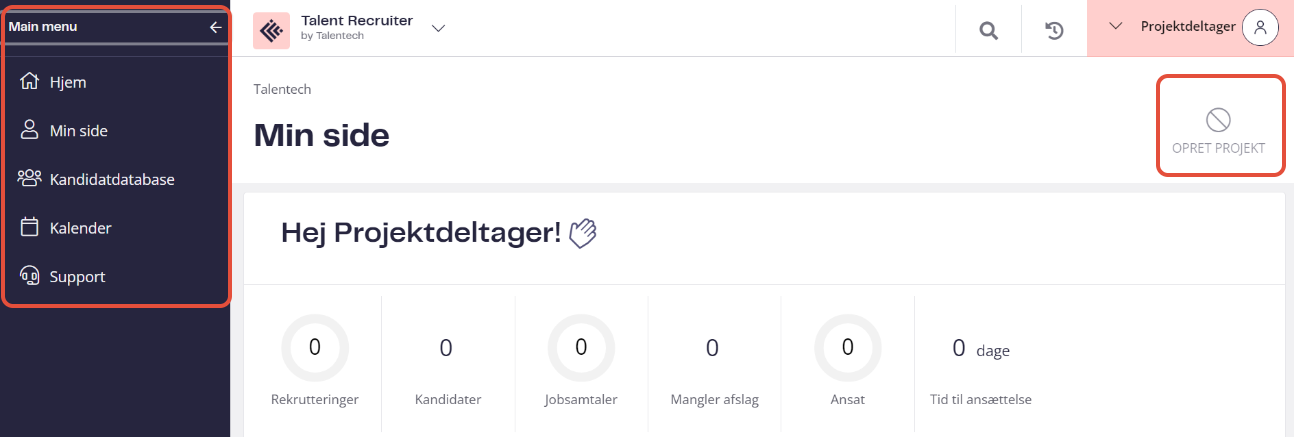1294x437 pixels.
Task: Click the Support headset icon
Action: (30, 276)
